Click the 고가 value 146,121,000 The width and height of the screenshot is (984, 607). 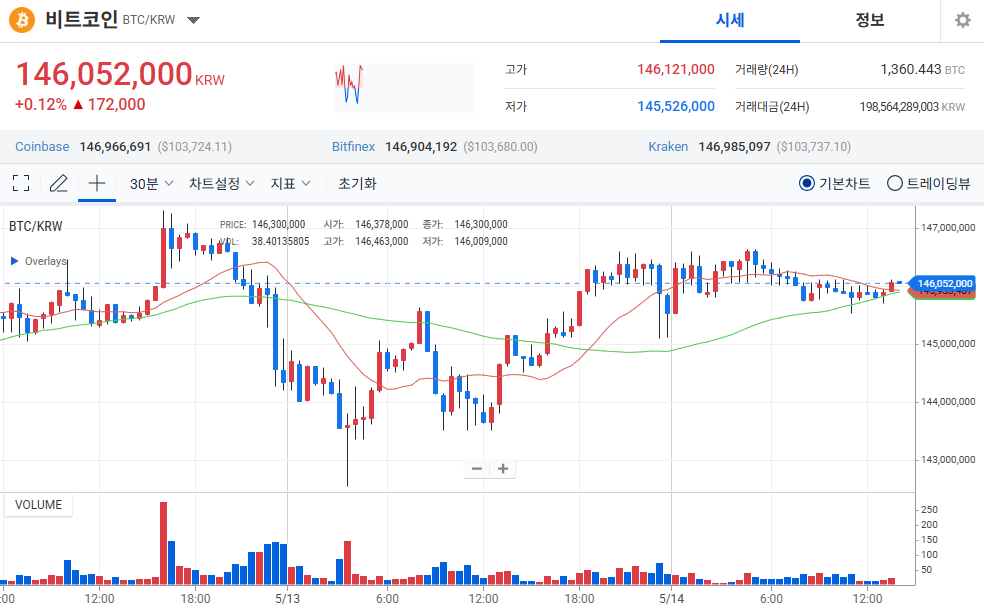(x=675, y=70)
